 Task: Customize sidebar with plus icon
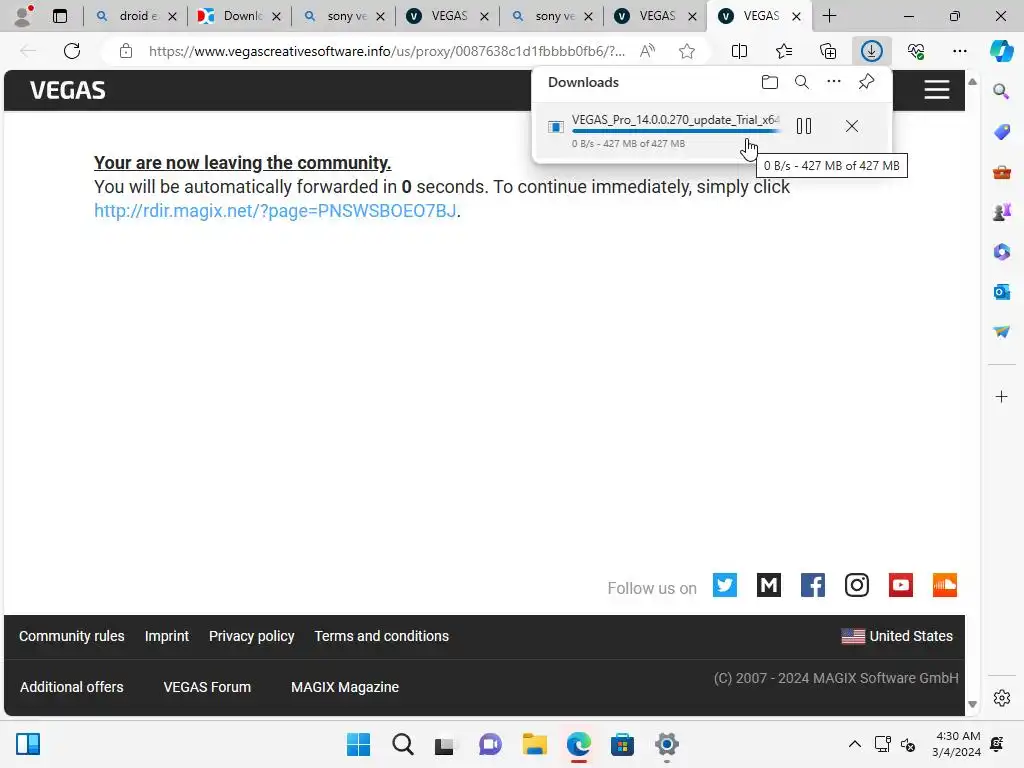click(1001, 396)
